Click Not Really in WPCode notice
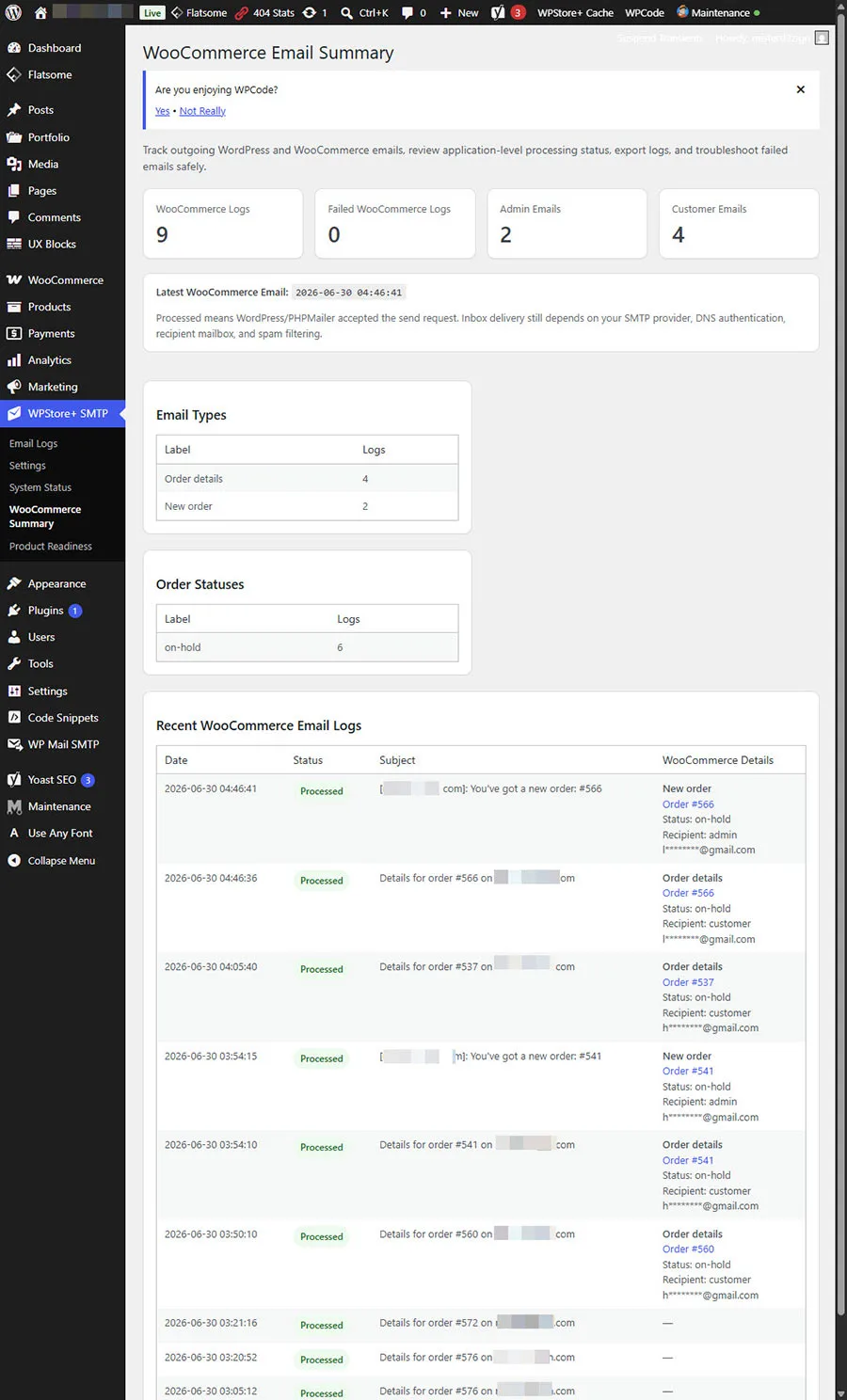The width and height of the screenshot is (847, 1400). (202, 111)
